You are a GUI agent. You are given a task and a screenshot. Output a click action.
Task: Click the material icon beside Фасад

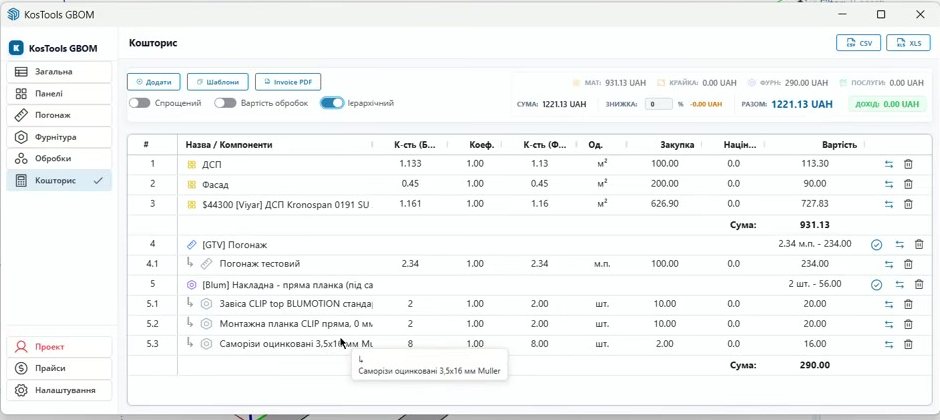point(192,185)
